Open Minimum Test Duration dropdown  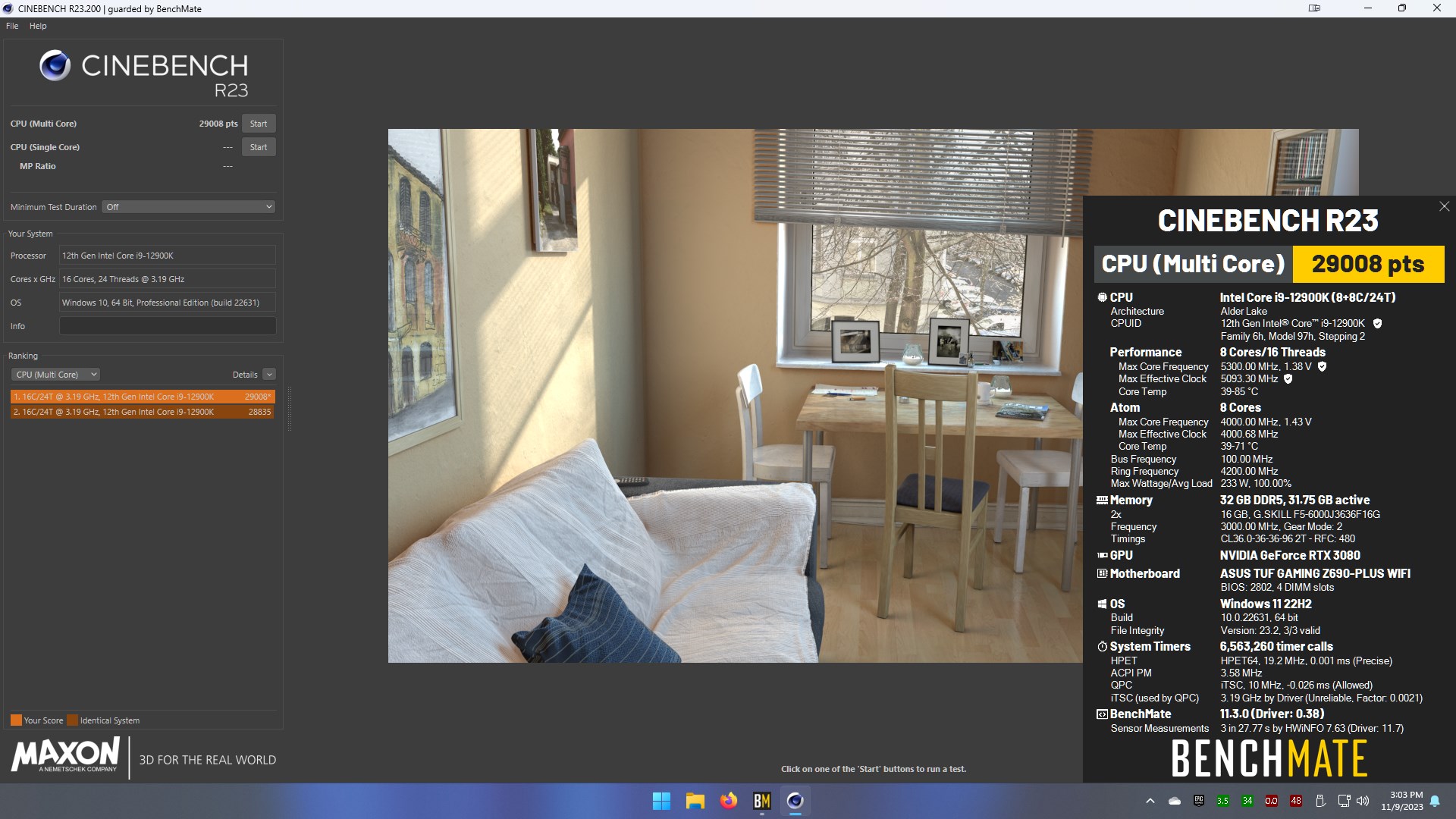point(188,207)
